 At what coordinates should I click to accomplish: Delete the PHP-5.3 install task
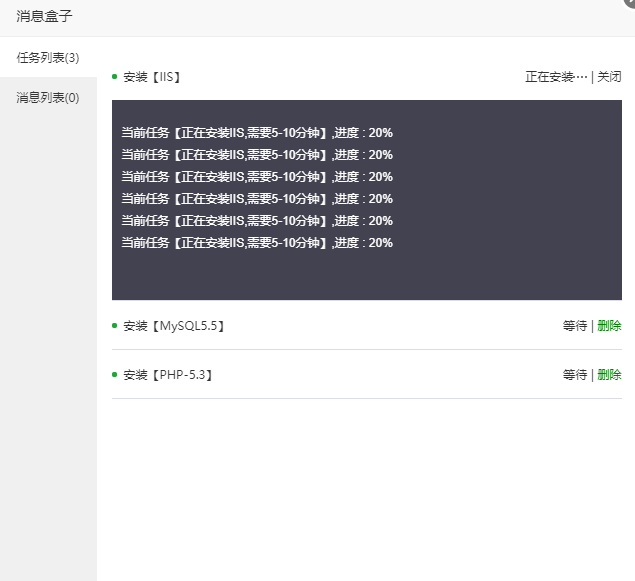(609, 375)
